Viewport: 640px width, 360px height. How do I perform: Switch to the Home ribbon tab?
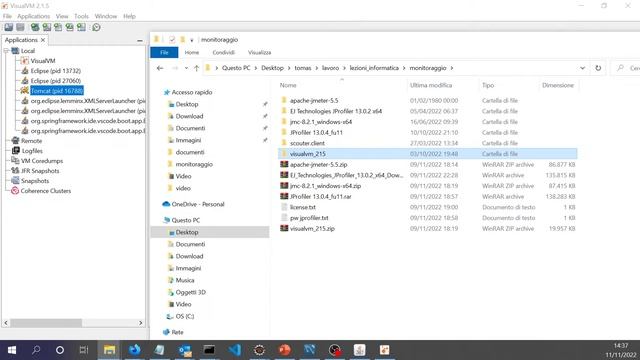[x=191, y=53]
